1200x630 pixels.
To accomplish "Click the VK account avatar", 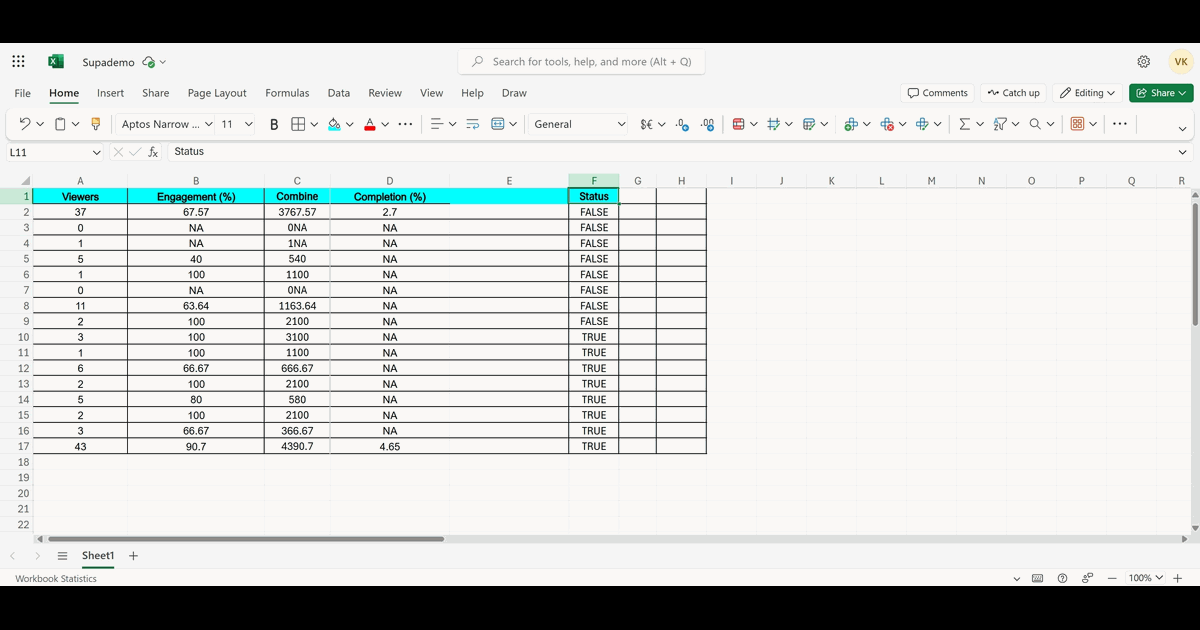I will tap(1181, 62).
